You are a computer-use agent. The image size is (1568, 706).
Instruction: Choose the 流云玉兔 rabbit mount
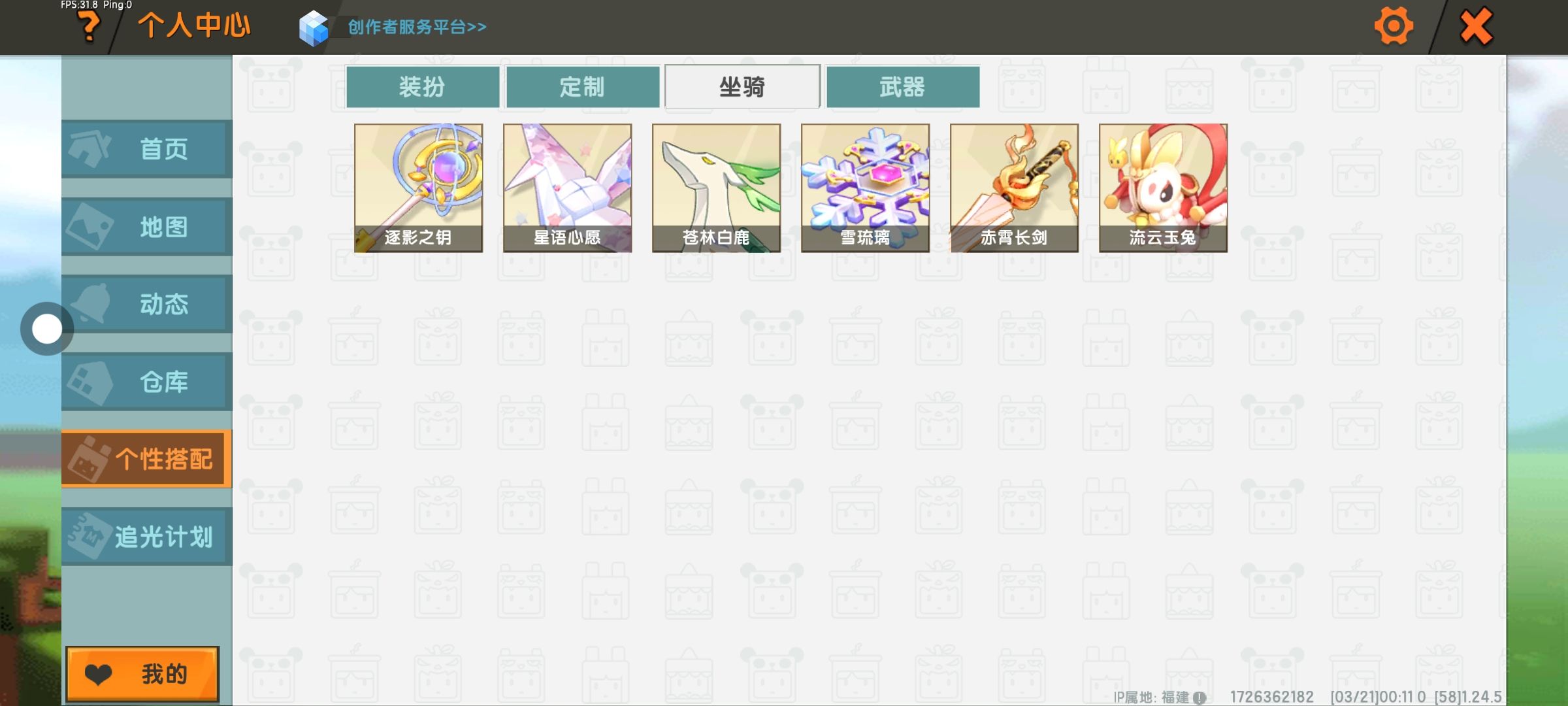[1163, 188]
